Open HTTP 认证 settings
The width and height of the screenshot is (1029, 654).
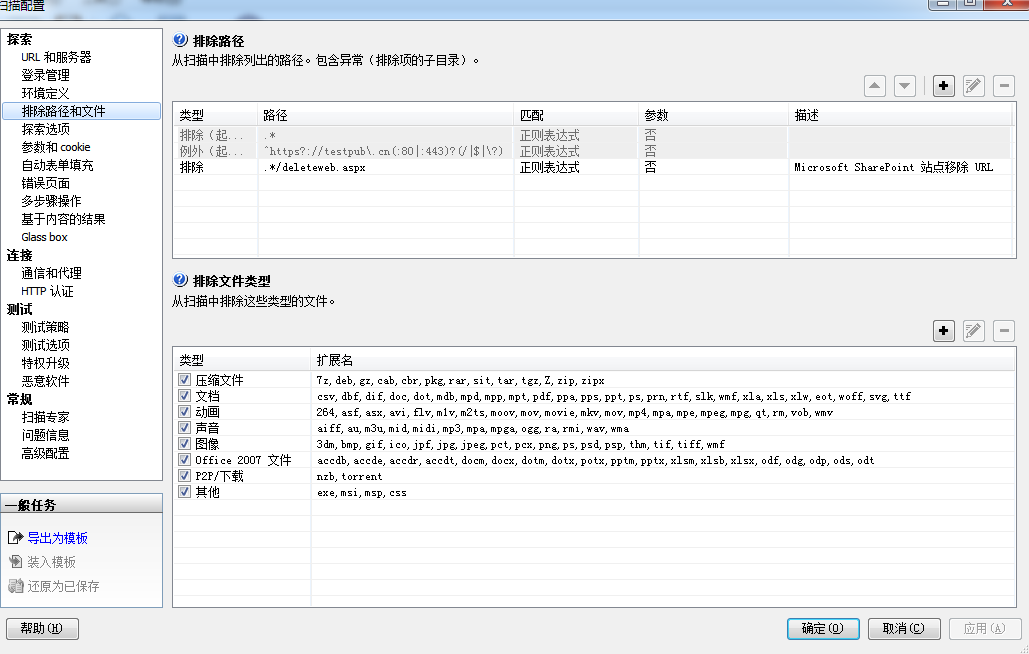[x=47, y=291]
